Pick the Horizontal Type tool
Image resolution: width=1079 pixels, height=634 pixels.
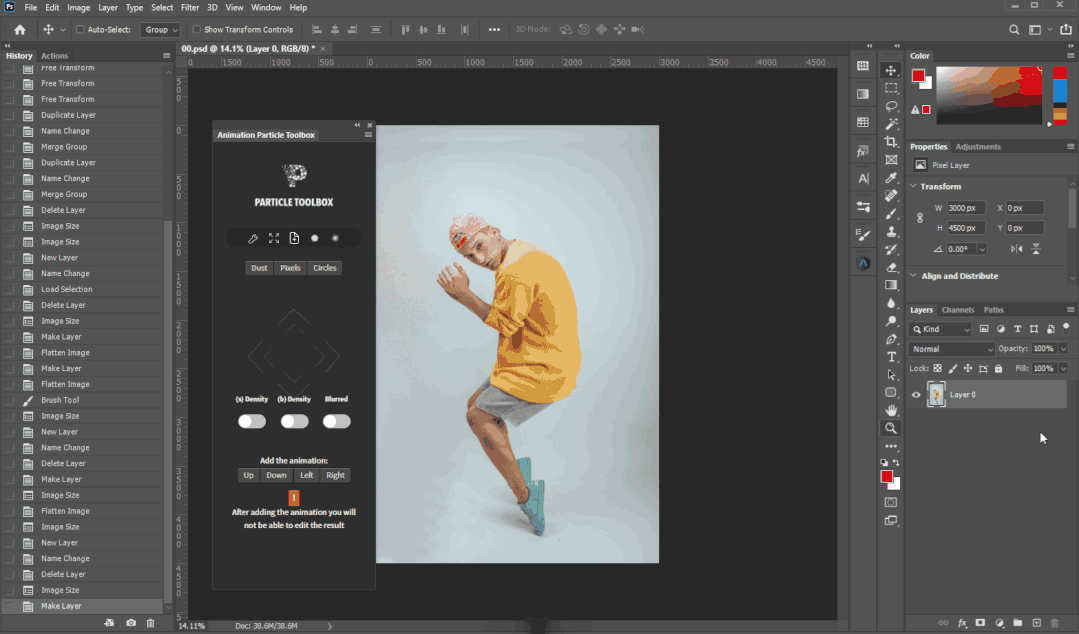[x=891, y=357]
